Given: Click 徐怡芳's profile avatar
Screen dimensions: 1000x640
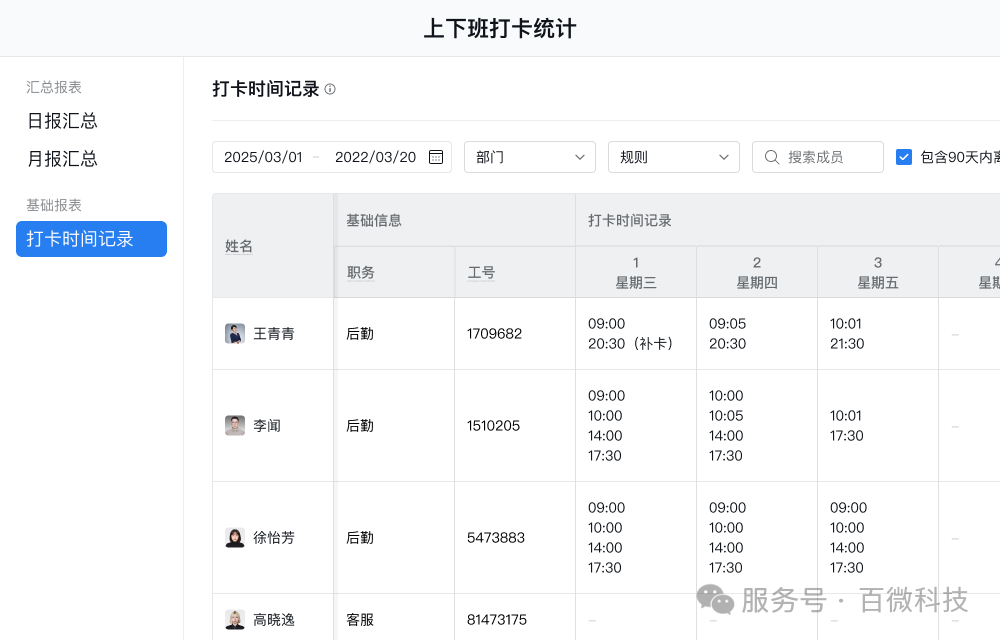Looking at the screenshot, I should tap(235, 537).
